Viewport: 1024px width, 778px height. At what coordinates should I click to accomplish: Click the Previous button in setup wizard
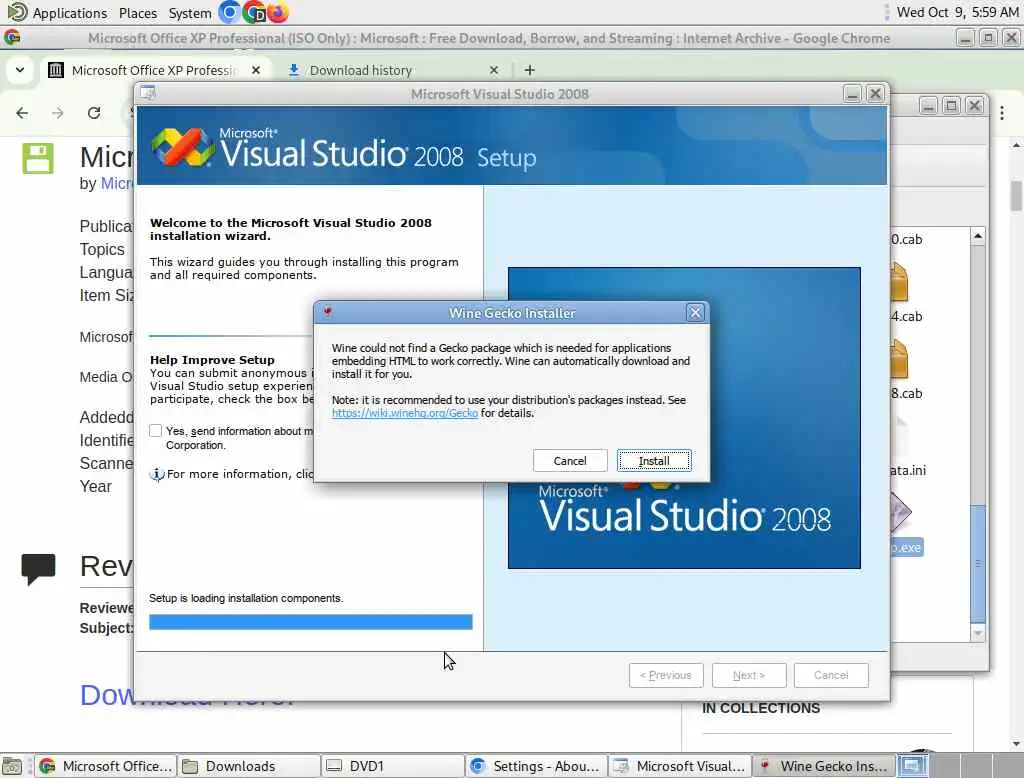click(x=665, y=675)
